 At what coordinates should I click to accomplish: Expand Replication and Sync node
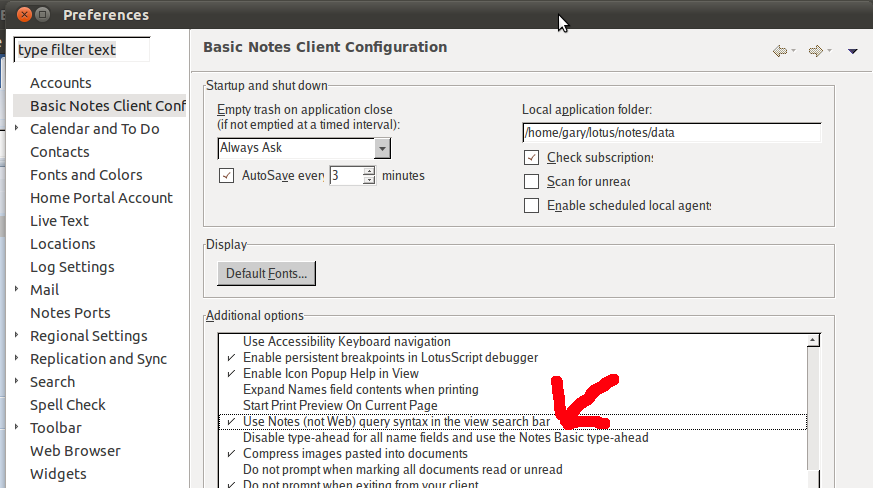[x=16, y=358]
